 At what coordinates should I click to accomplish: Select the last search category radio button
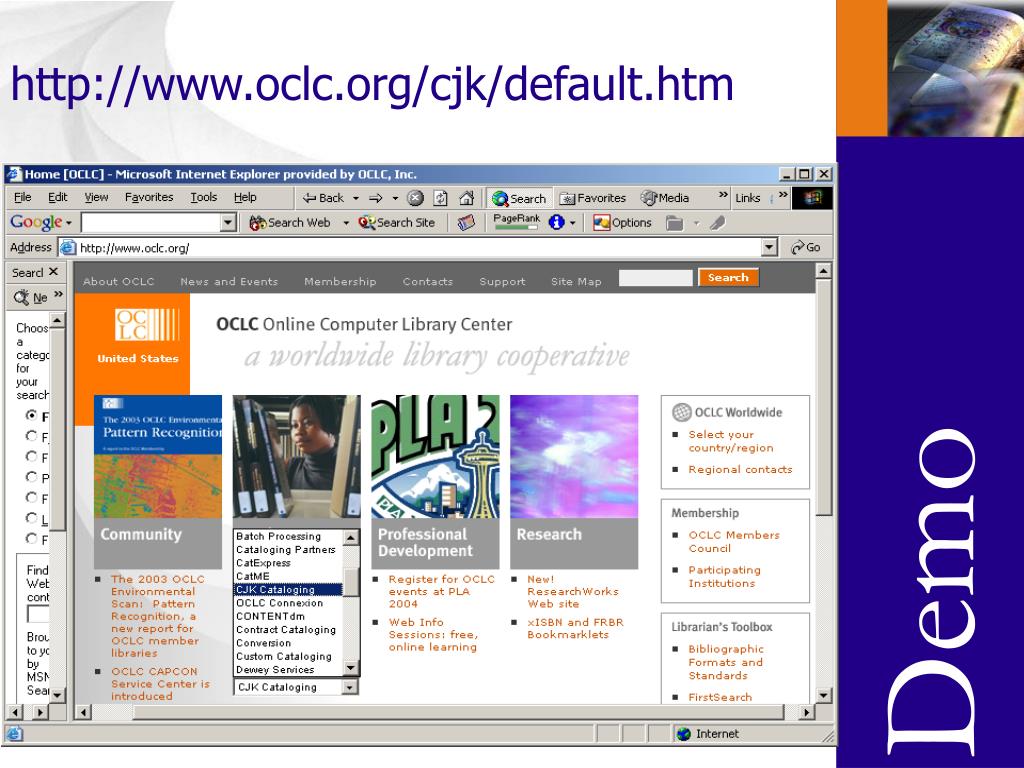(x=31, y=539)
